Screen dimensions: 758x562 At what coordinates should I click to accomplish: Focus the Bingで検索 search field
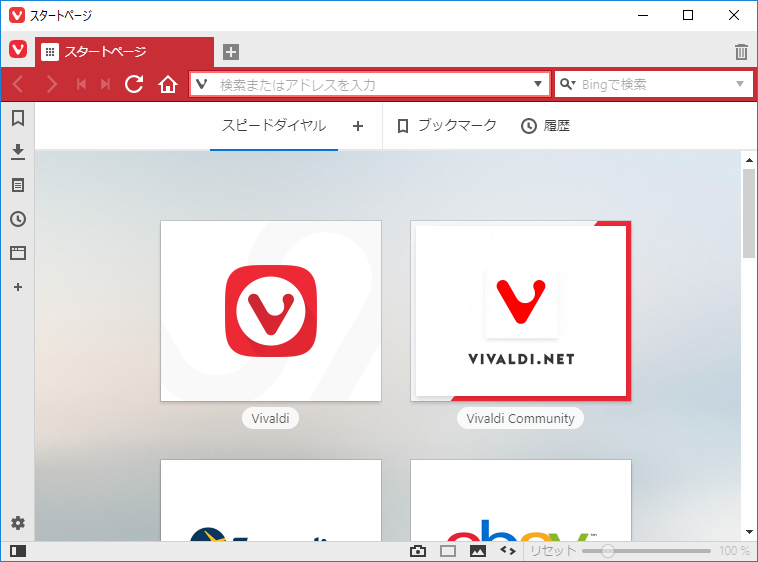[x=654, y=84]
